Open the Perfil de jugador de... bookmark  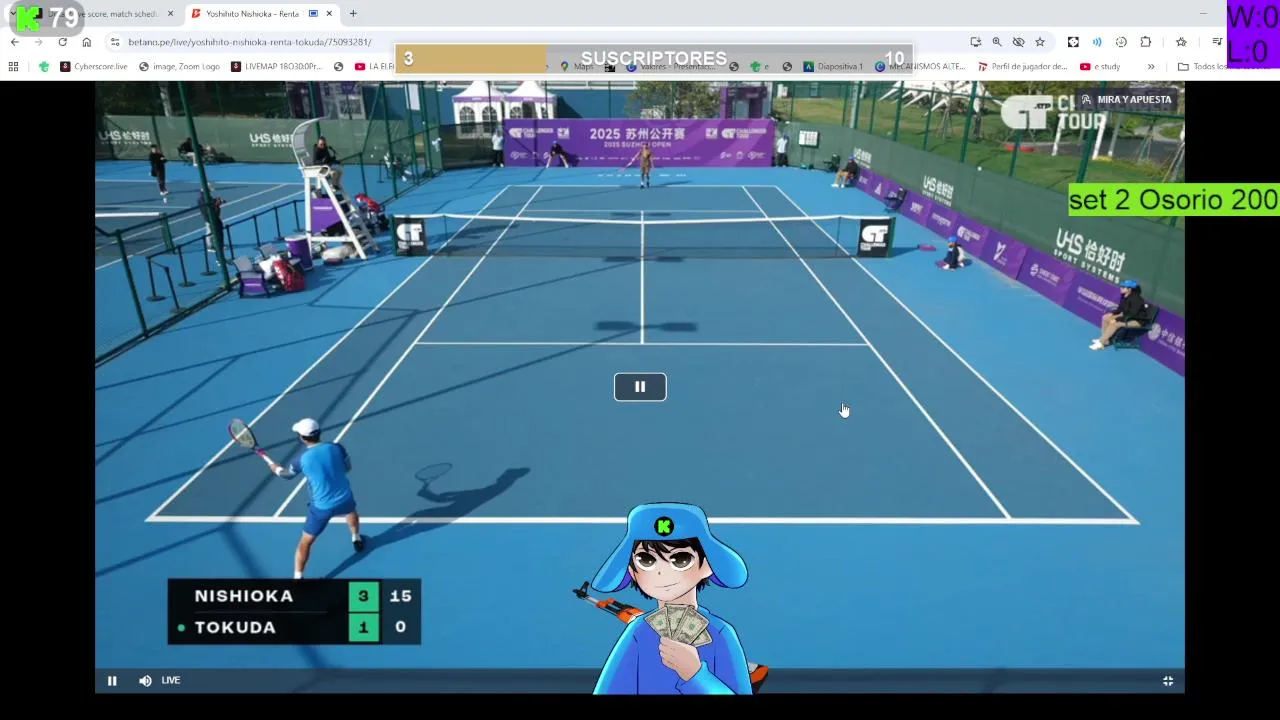tap(1023, 67)
